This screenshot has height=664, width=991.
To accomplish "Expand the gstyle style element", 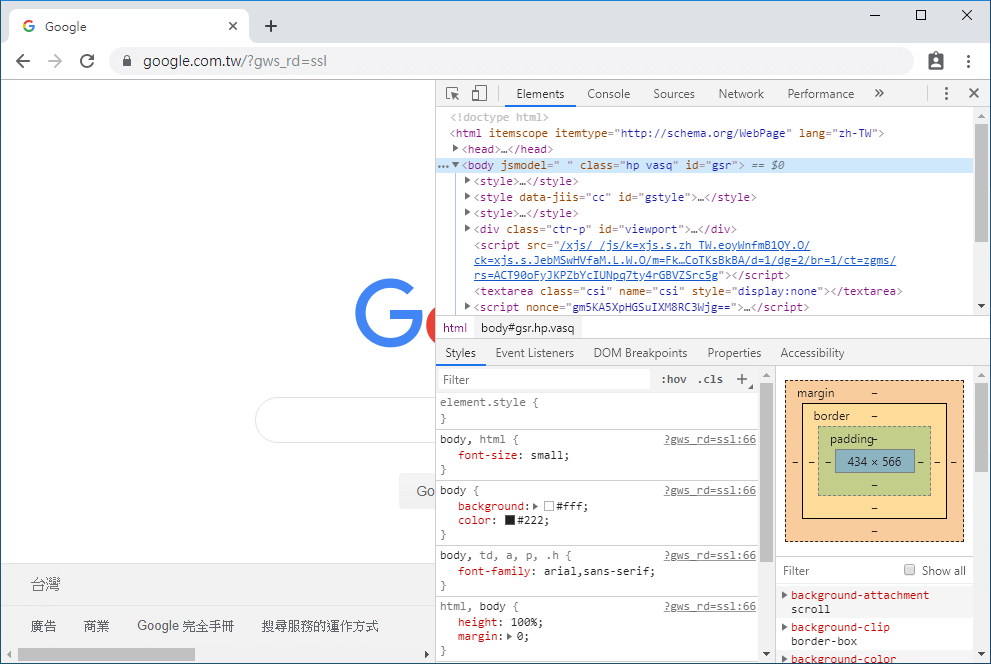I will click(x=468, y=196).
